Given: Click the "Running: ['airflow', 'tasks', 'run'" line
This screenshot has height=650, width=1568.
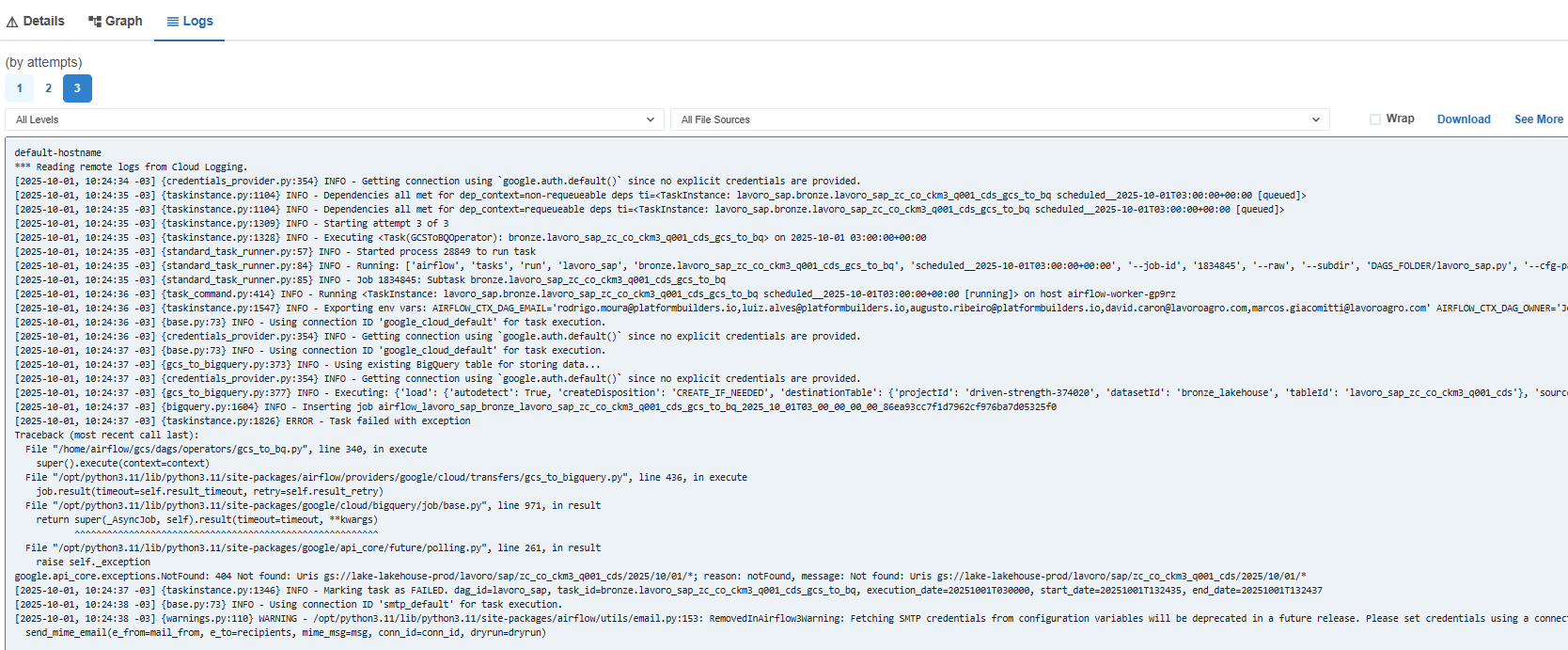Looking at the screenshot, I should (x=791, y=265).
